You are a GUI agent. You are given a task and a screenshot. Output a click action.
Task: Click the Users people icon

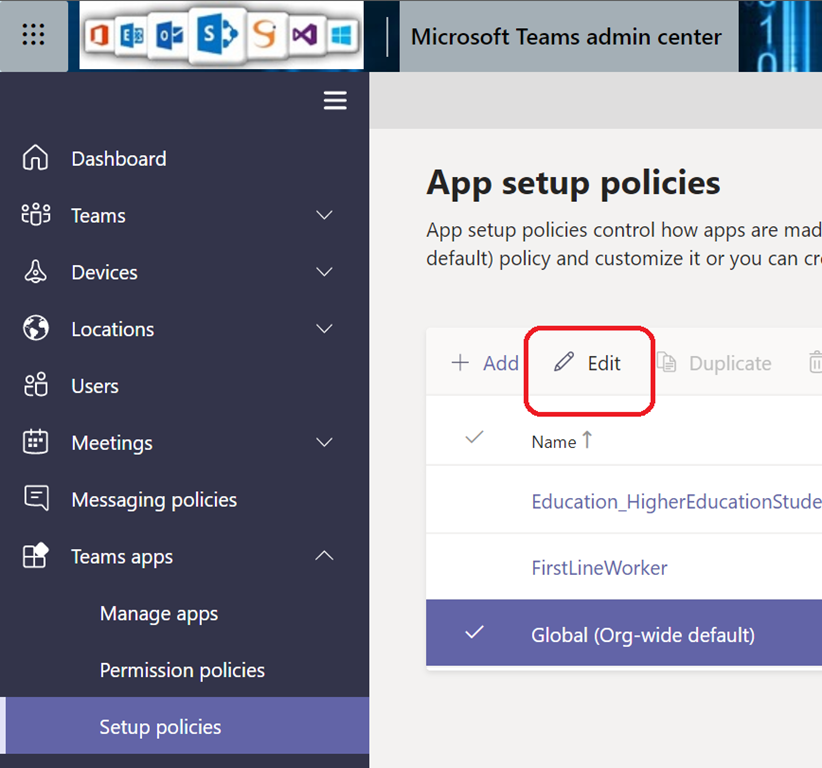coord(35,385)
